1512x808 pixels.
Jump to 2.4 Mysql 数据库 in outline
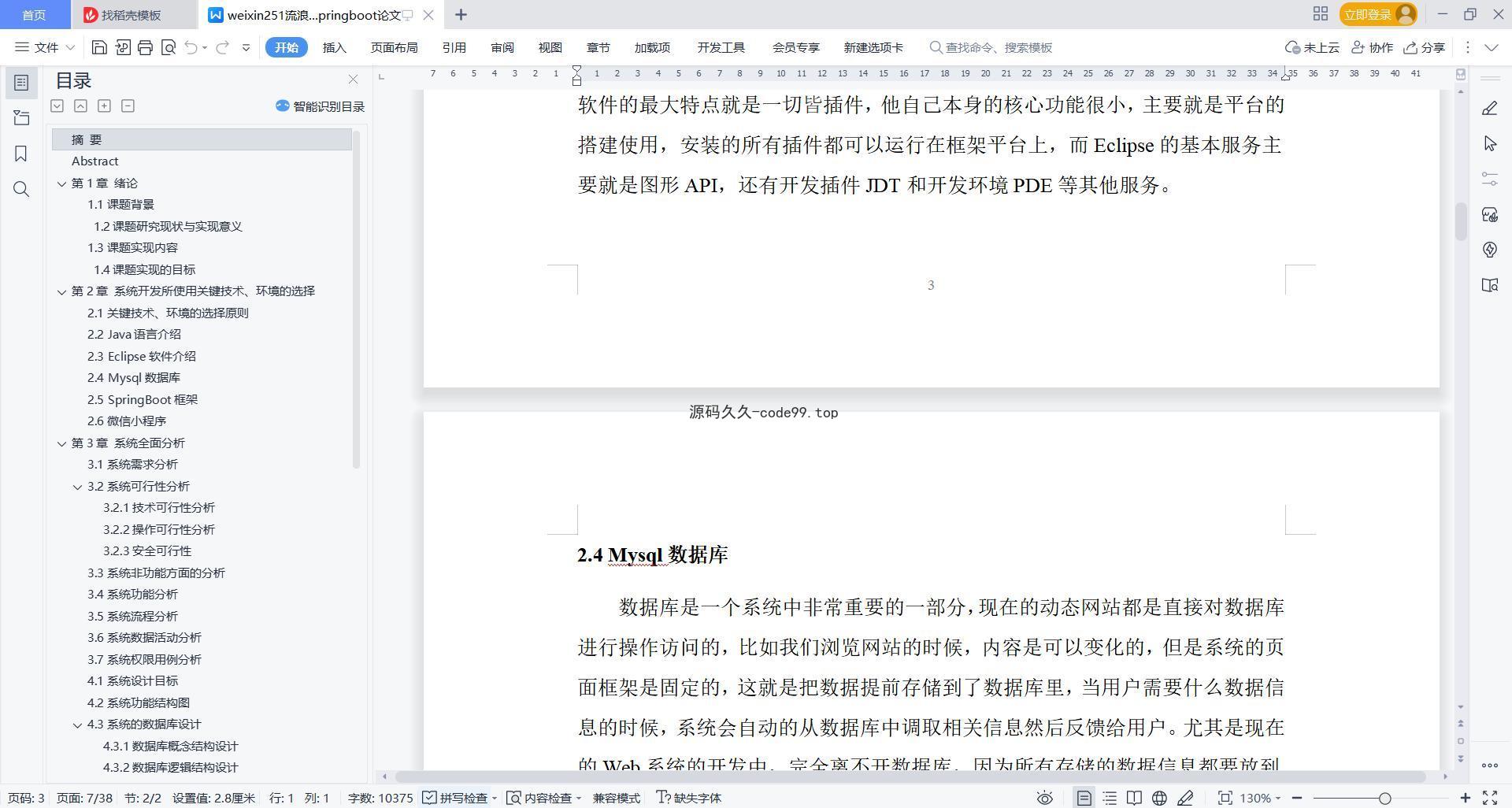[134, 378]
